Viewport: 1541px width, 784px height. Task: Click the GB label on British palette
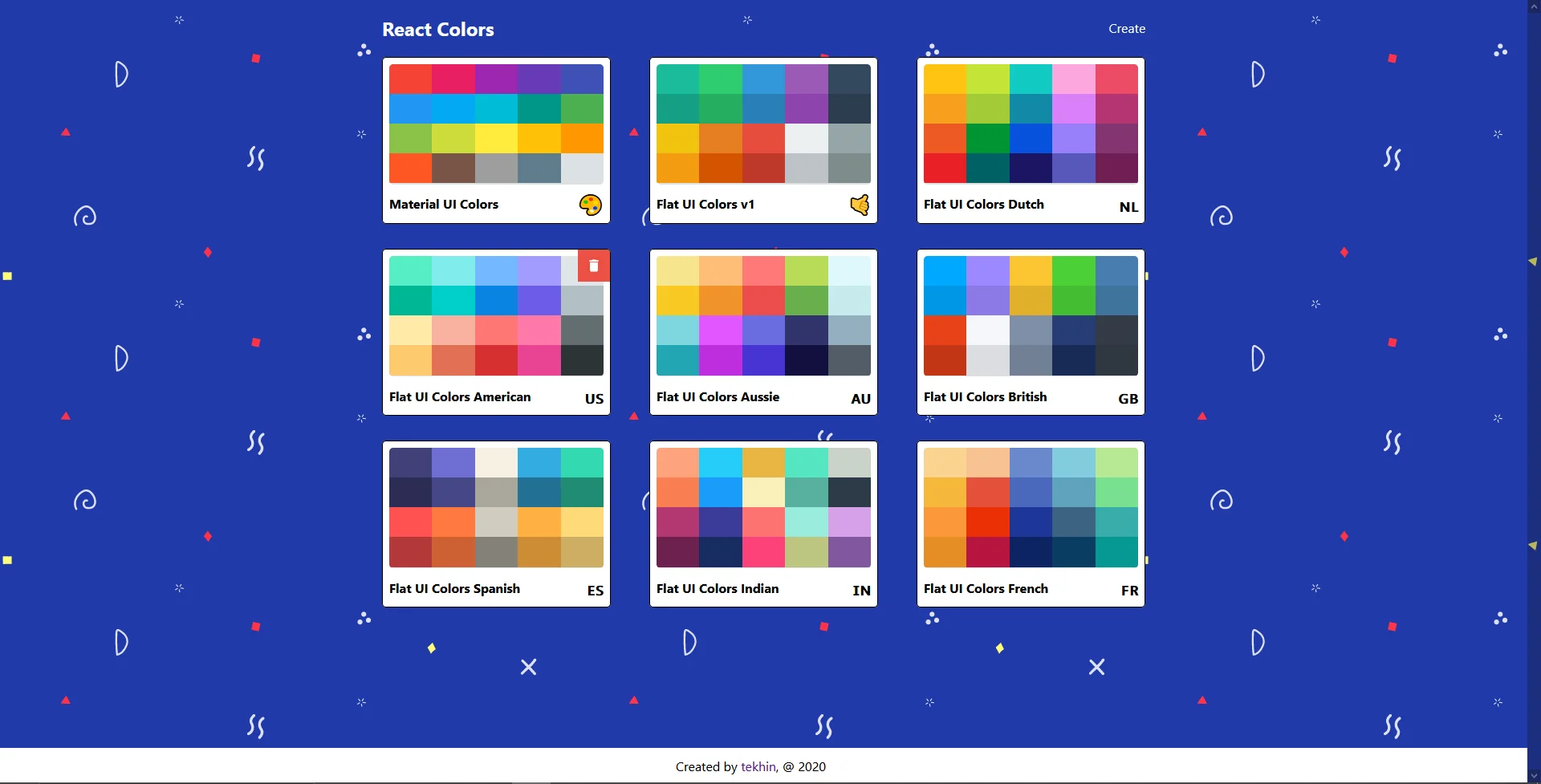pyautogui.click(x=1128, y=399)
